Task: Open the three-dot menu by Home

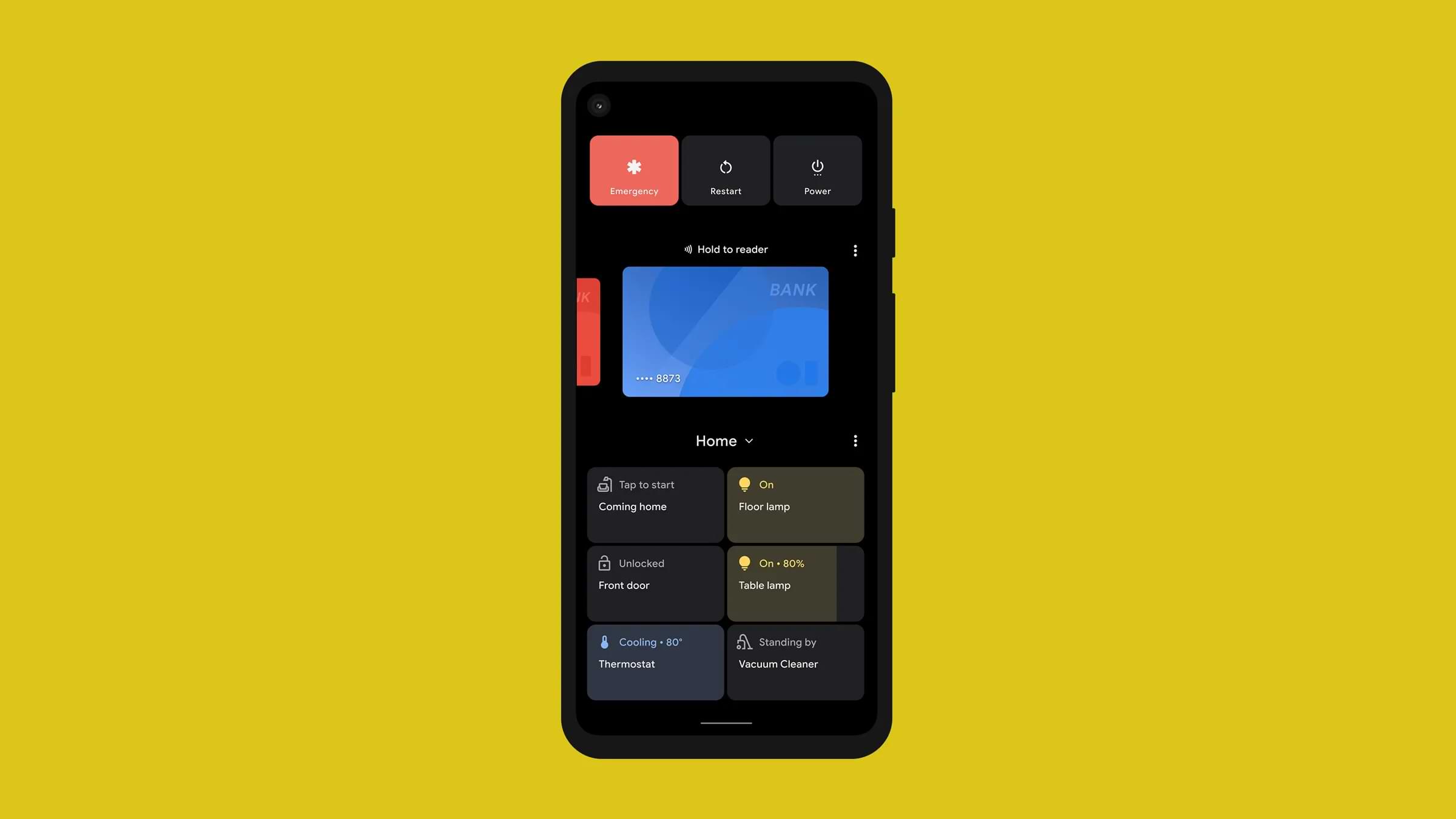Action: click(855, 440)
